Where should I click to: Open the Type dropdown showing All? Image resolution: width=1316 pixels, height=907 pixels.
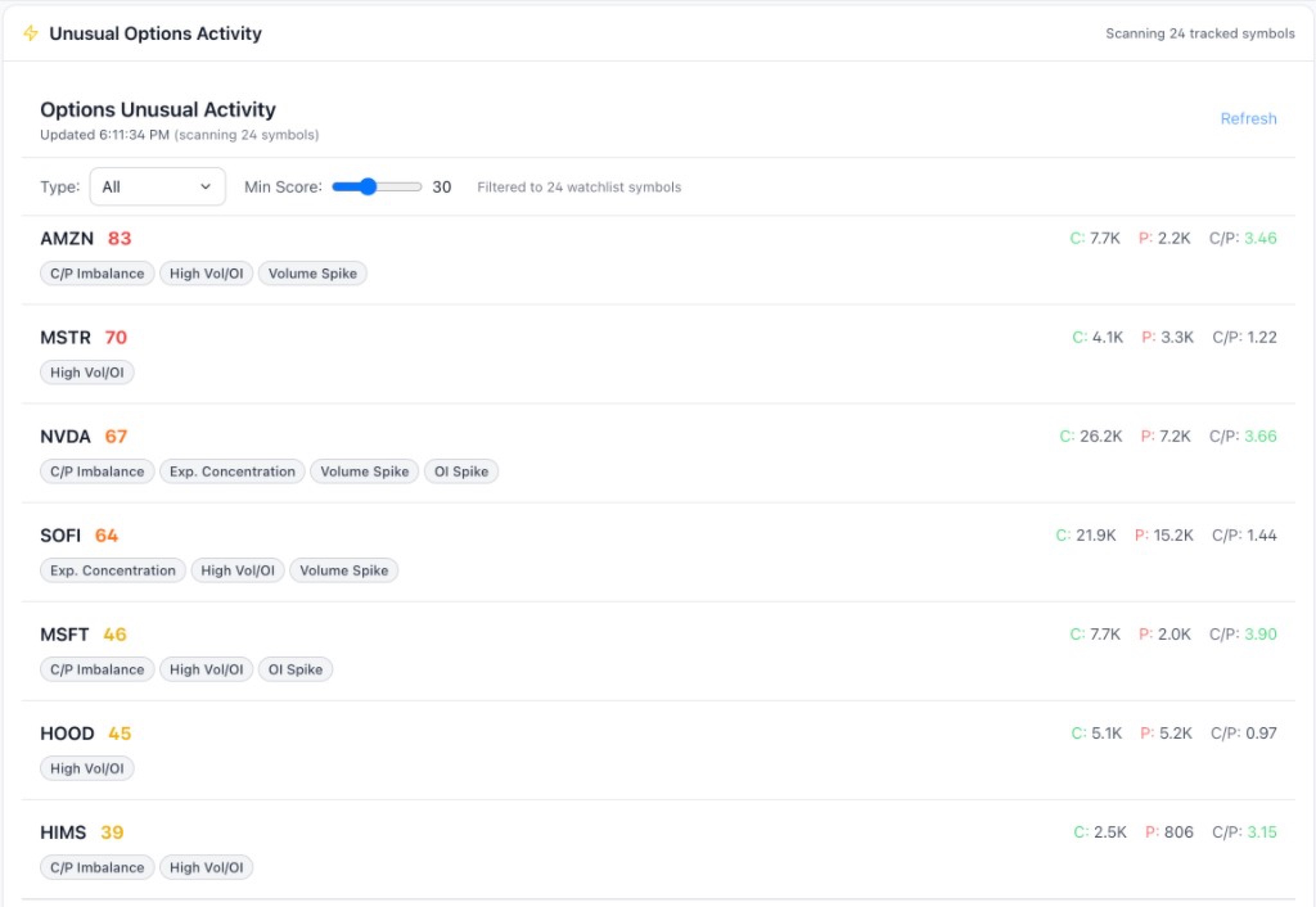coord(157,187)
